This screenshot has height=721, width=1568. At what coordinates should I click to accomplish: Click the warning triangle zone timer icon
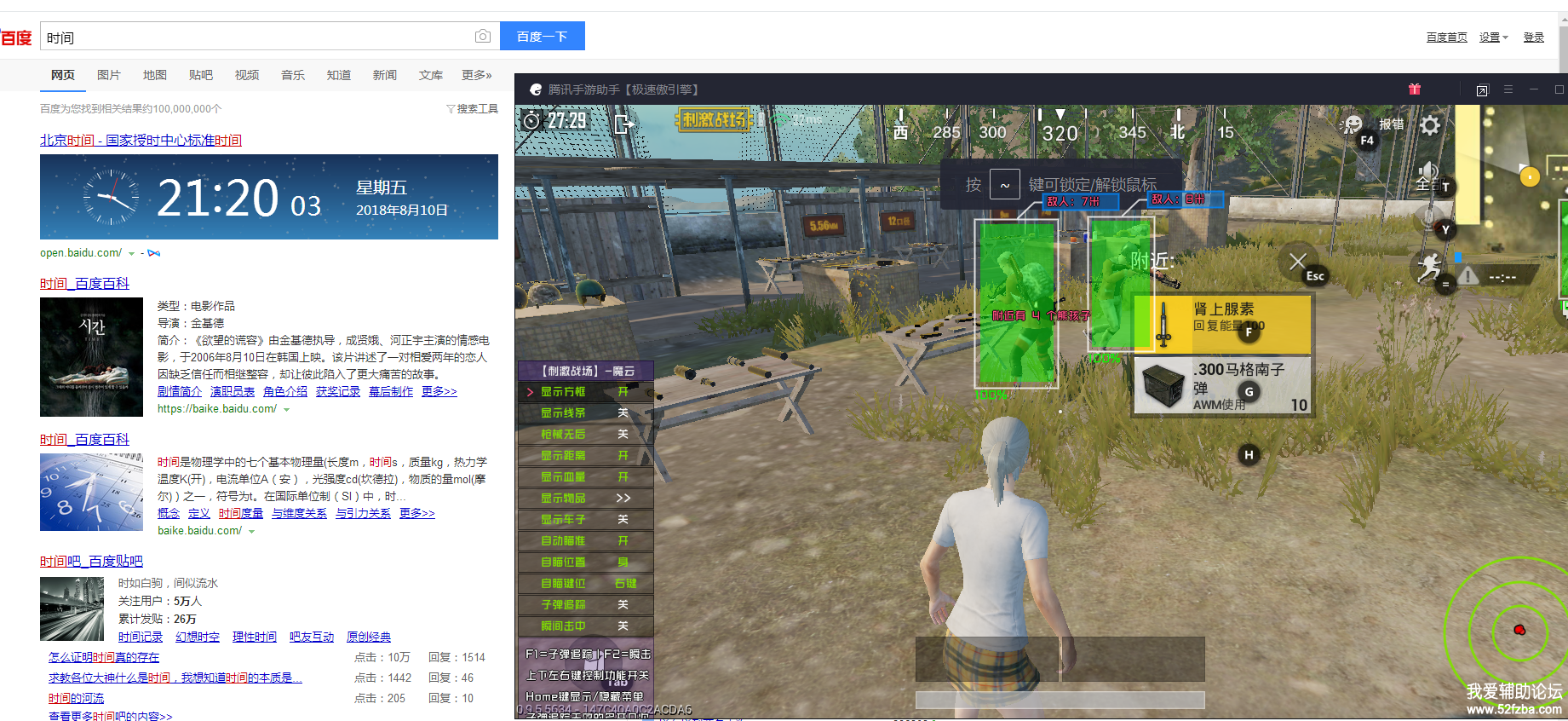tap(1467, 275)
